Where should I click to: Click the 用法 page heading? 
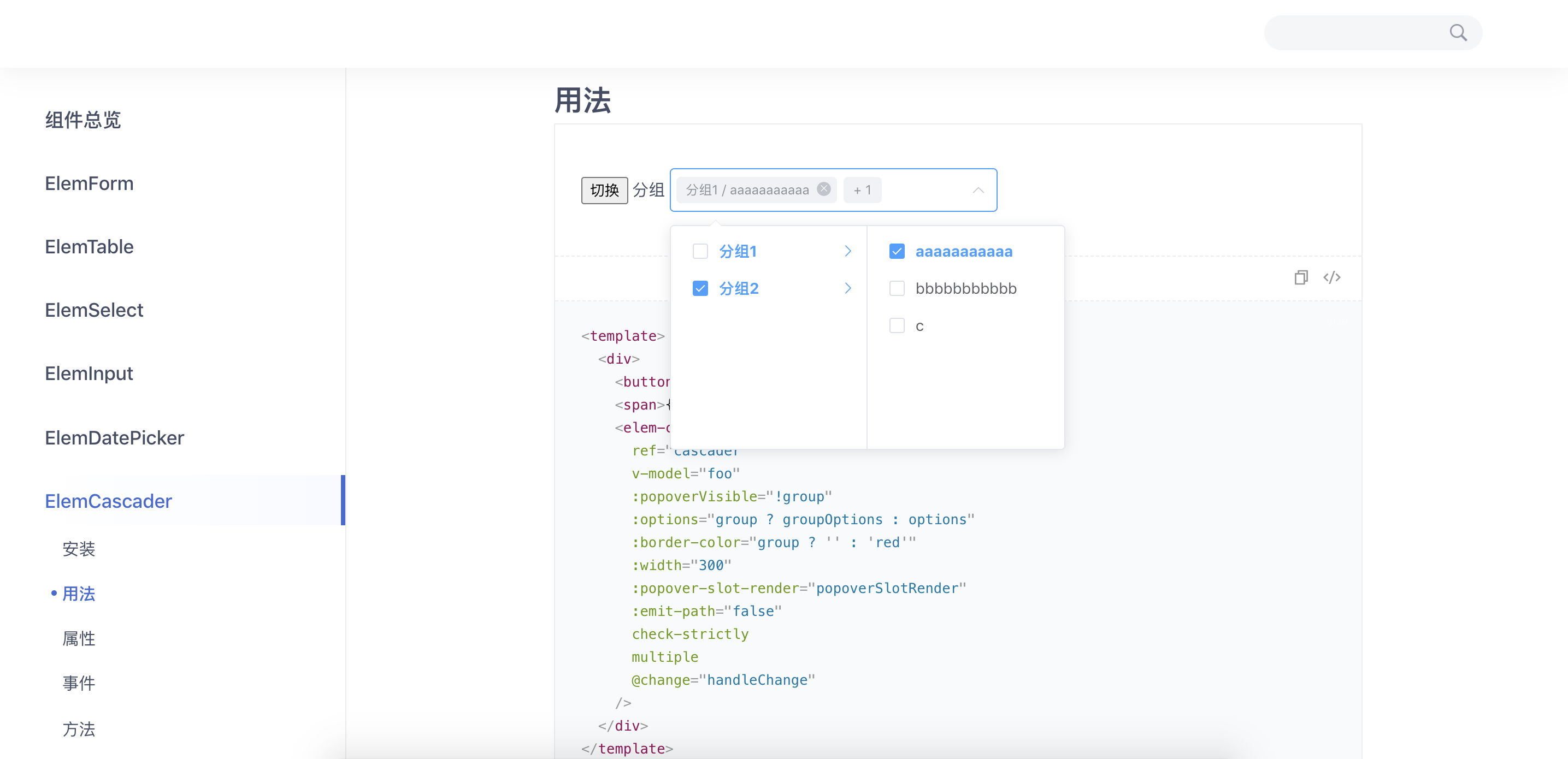click(x=582, y=100)
